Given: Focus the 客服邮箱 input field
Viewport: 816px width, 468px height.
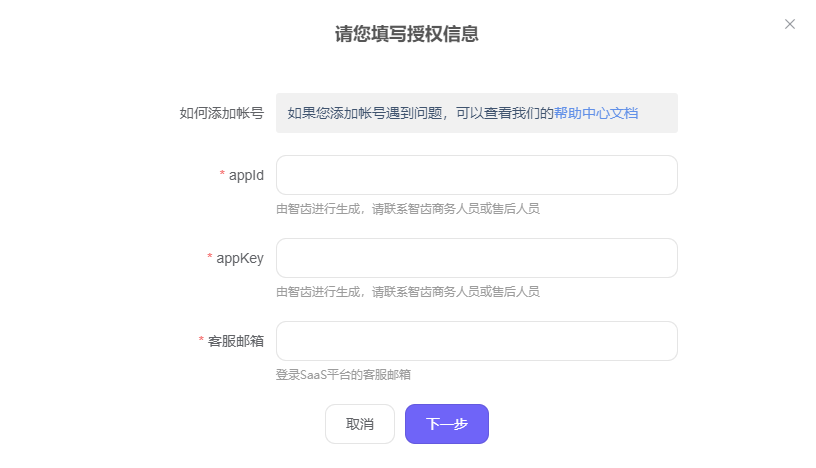Looking at the screenshot, I should [477, 341].
